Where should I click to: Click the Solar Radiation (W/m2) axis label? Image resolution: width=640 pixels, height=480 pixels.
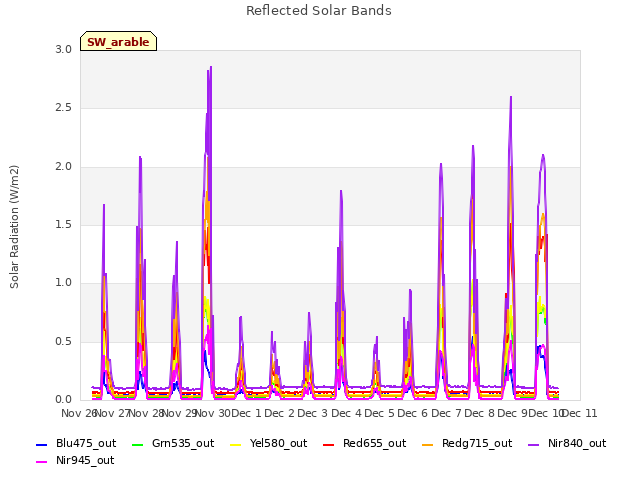[x=14, y=227]
